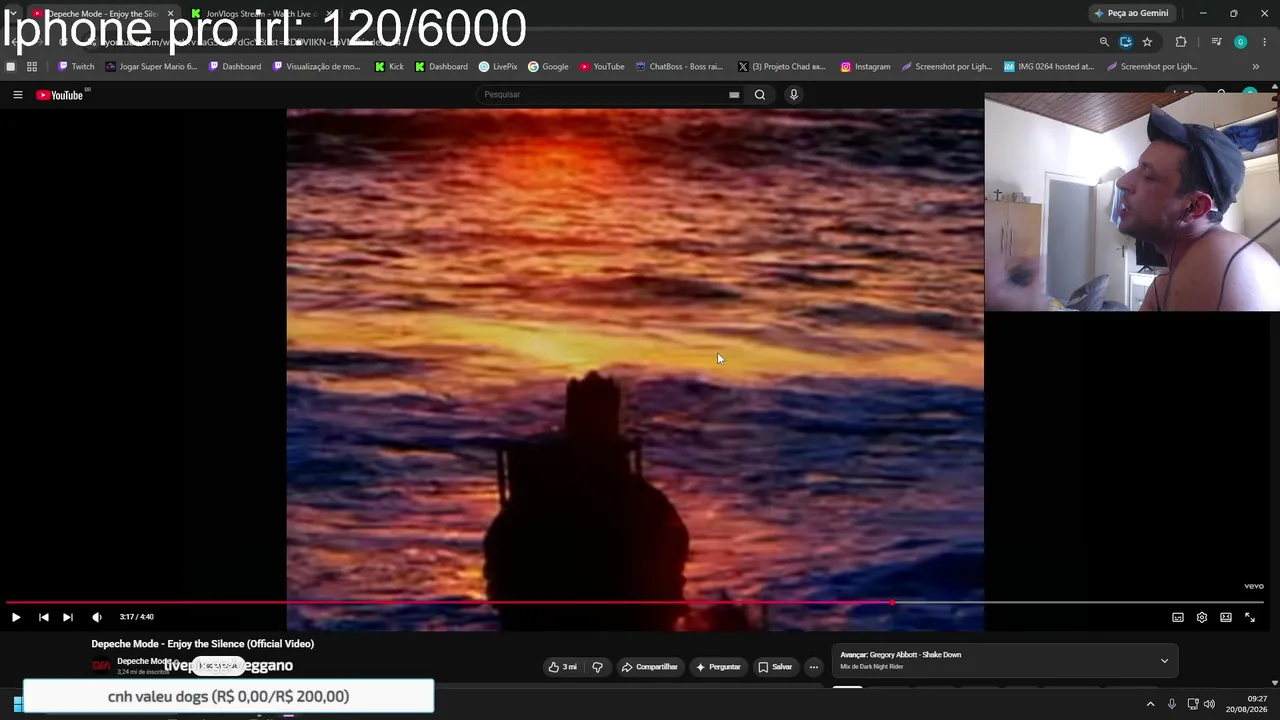Play the Depeche Mode video
The width and height of the screenshot is (1280, 720).
pyautogui.click(x=16, y=617)
